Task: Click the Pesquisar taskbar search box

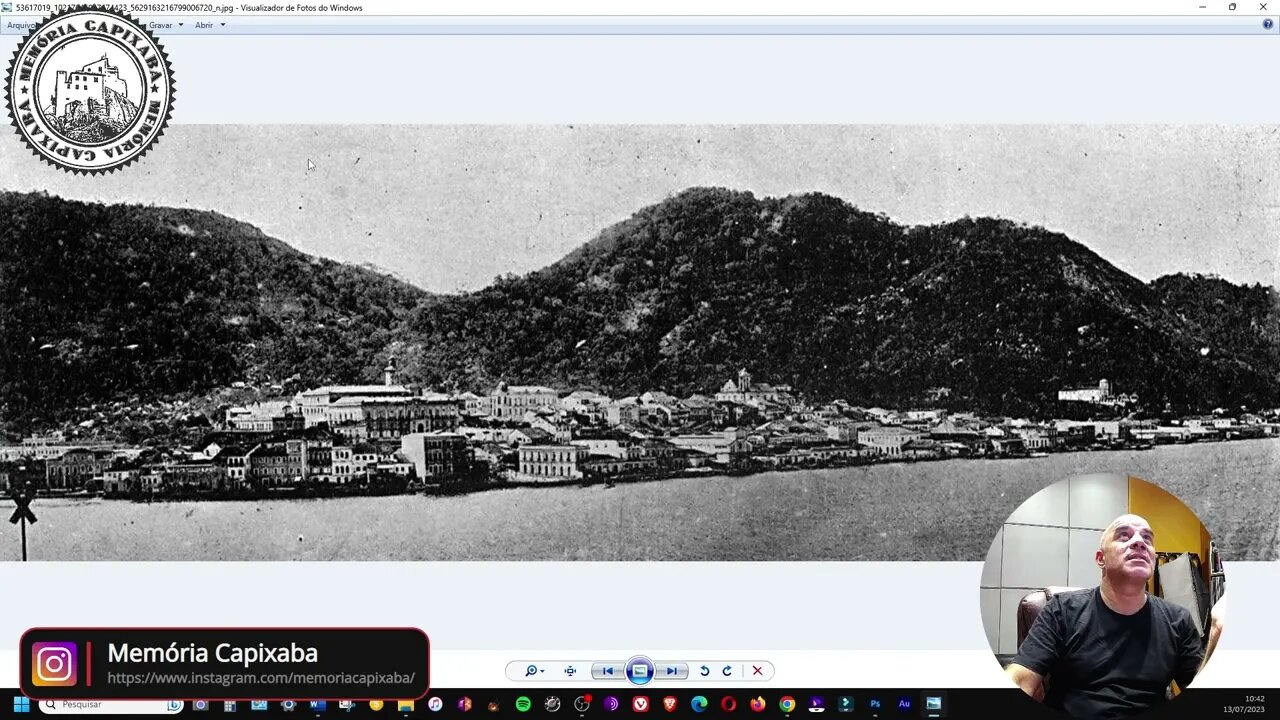Action: (x=110, y=704)
